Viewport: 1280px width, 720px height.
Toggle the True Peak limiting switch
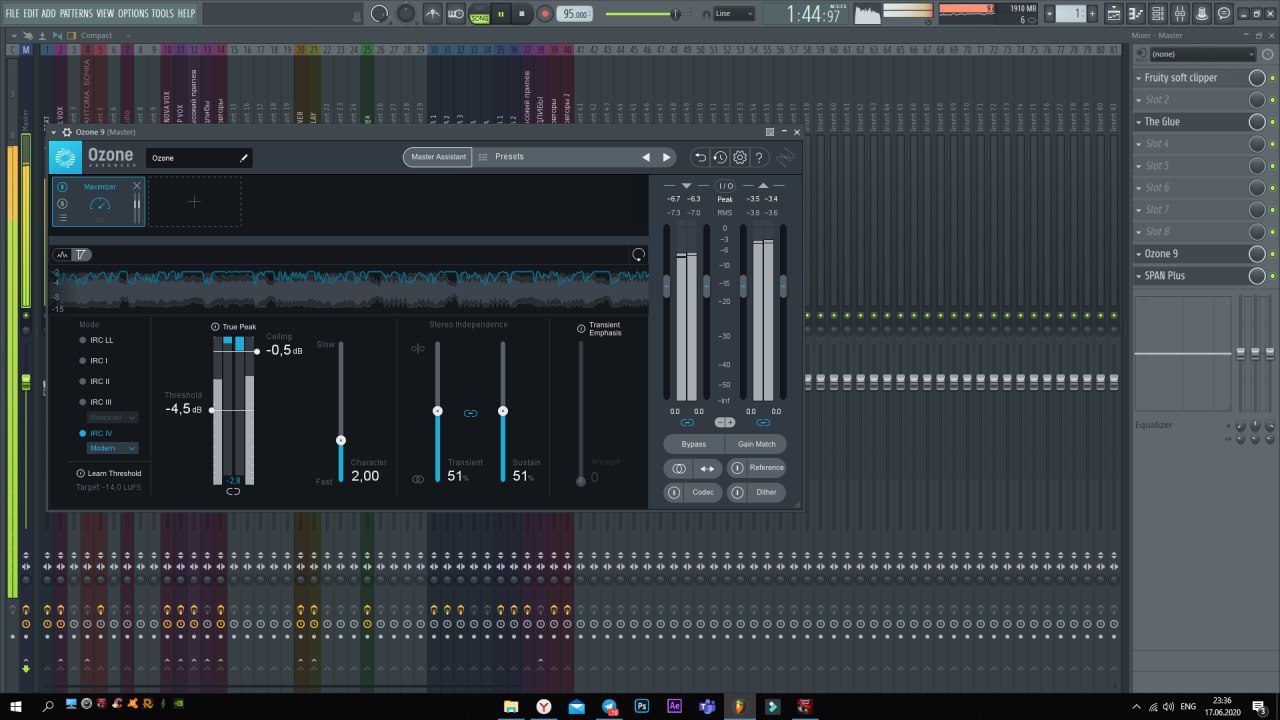tap(215, 327)
